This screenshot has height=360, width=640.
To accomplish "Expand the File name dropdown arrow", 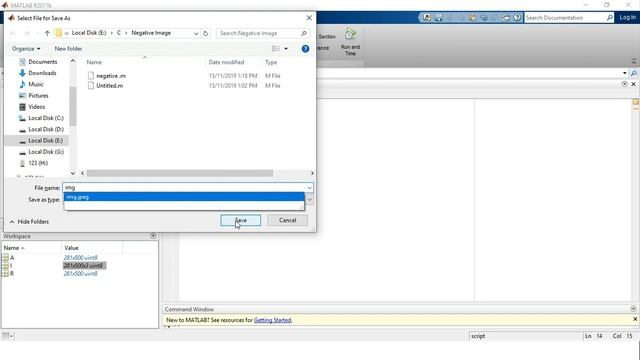I will [309, 188].
